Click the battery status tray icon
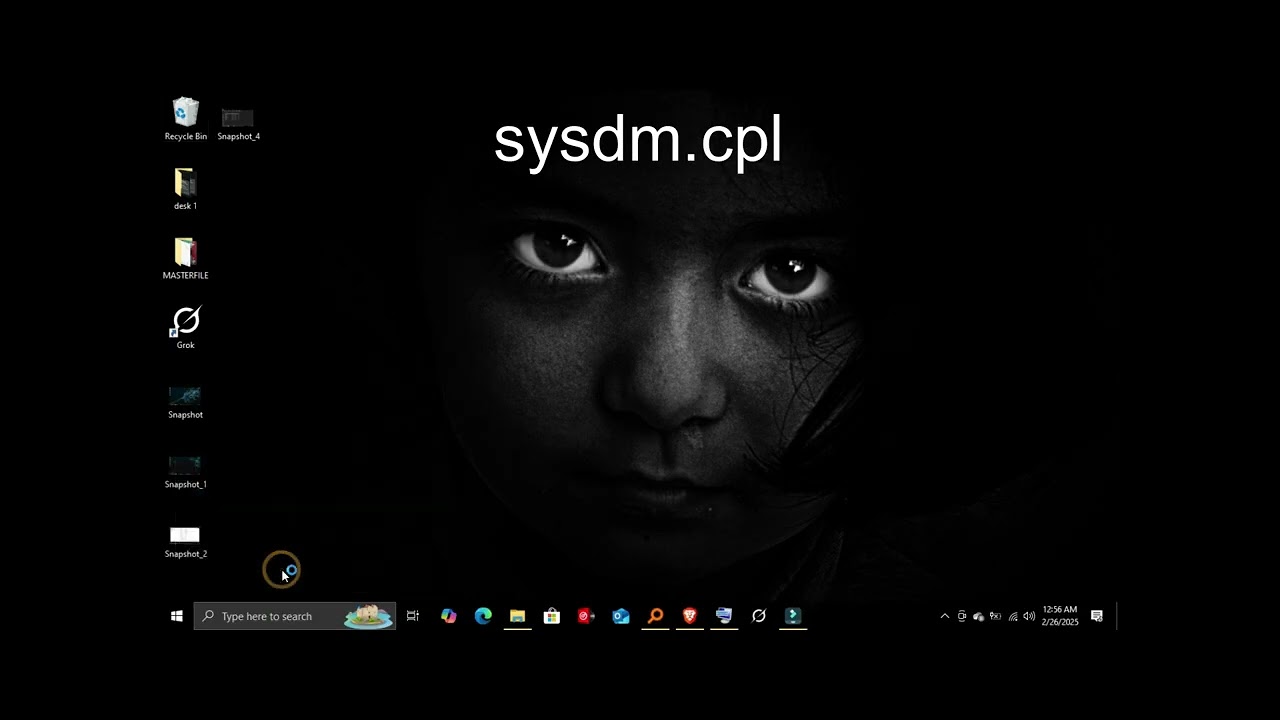1280x720 pixels. 995,616
